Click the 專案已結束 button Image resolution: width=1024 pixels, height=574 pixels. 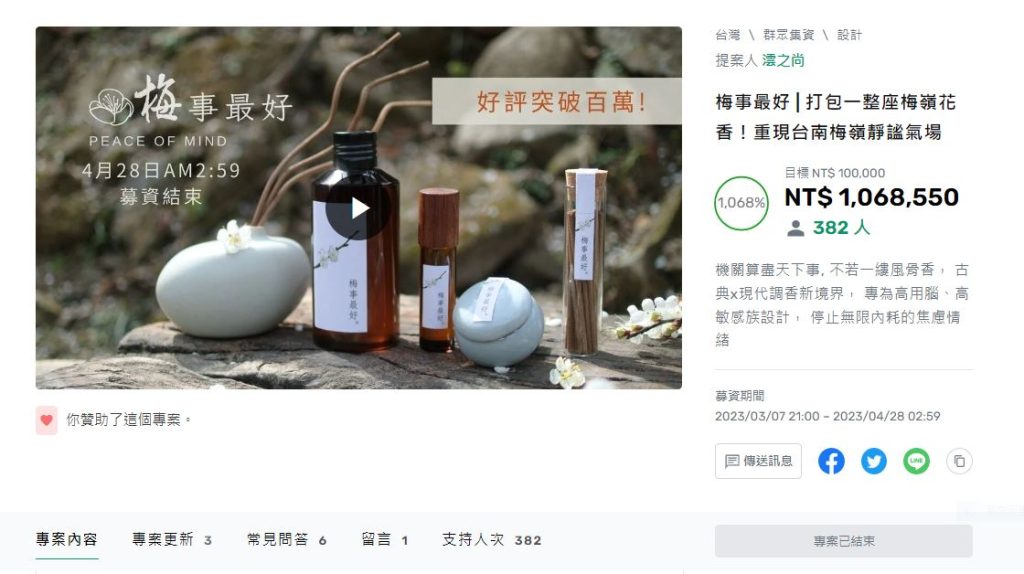click(x=844, y=541)
